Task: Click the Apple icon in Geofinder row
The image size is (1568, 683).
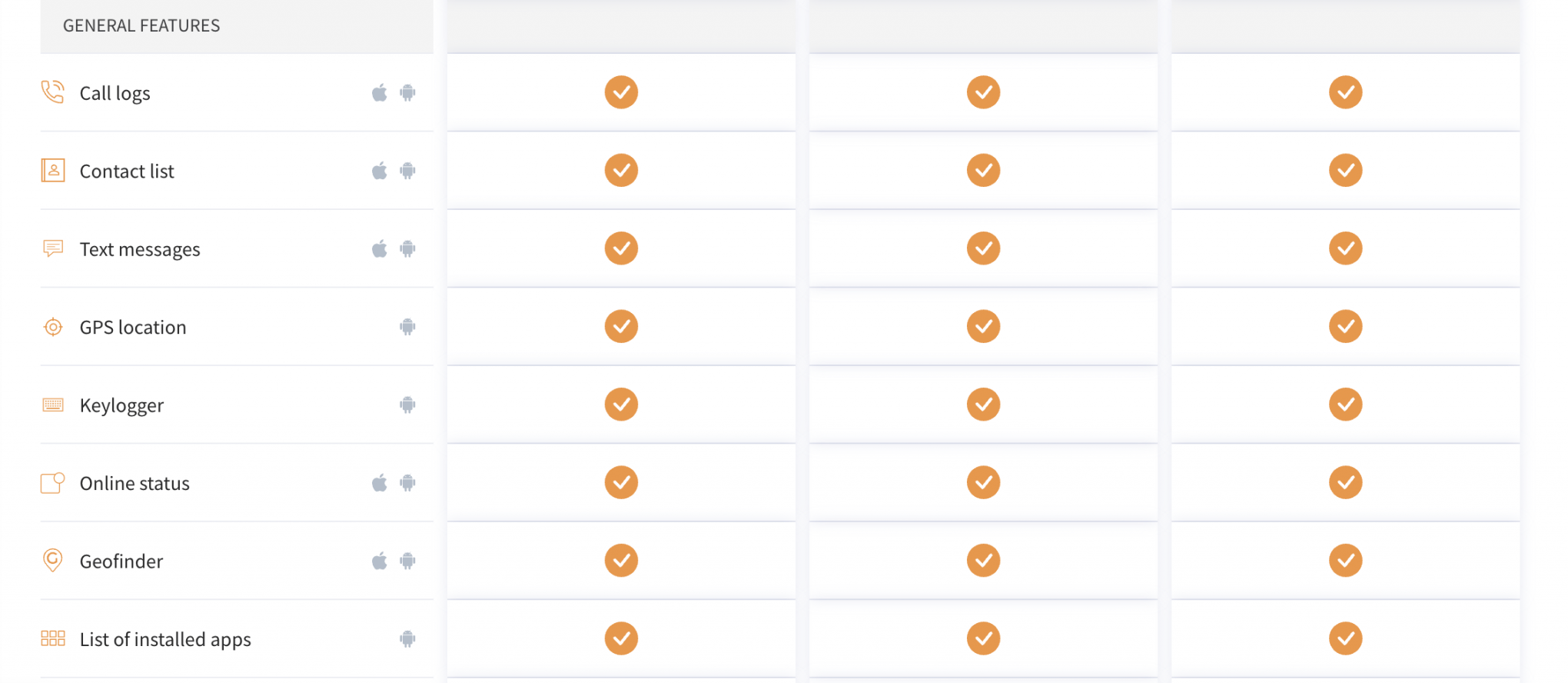Action: pyautogui.click(x=380, y=561)
